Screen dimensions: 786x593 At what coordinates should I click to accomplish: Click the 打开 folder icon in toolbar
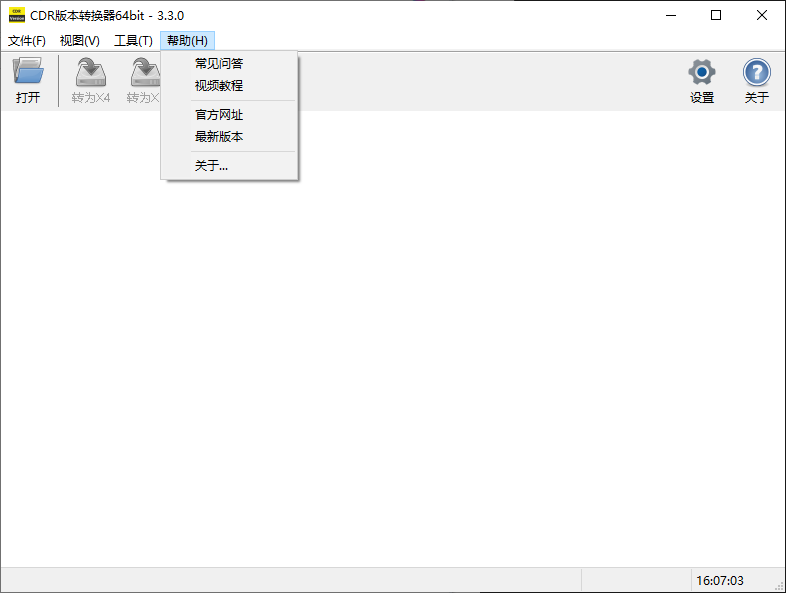point(28,72)
